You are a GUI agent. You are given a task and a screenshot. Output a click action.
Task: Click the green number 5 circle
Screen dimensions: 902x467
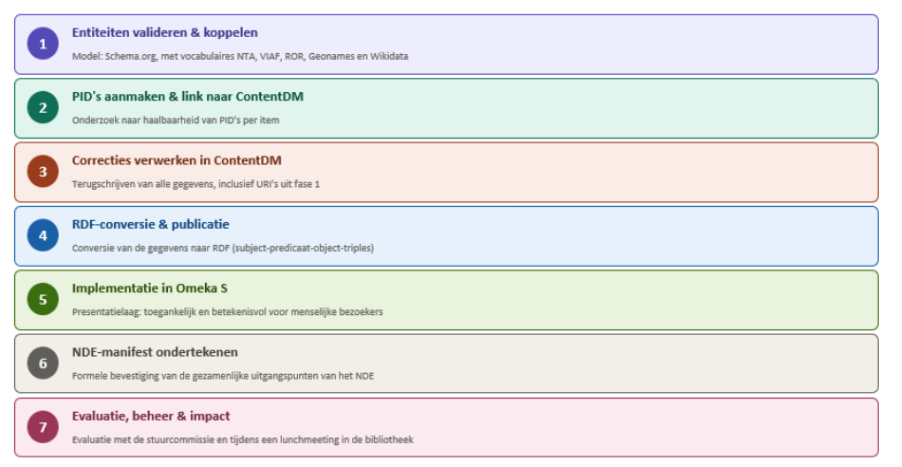click(x=43, y=299)
